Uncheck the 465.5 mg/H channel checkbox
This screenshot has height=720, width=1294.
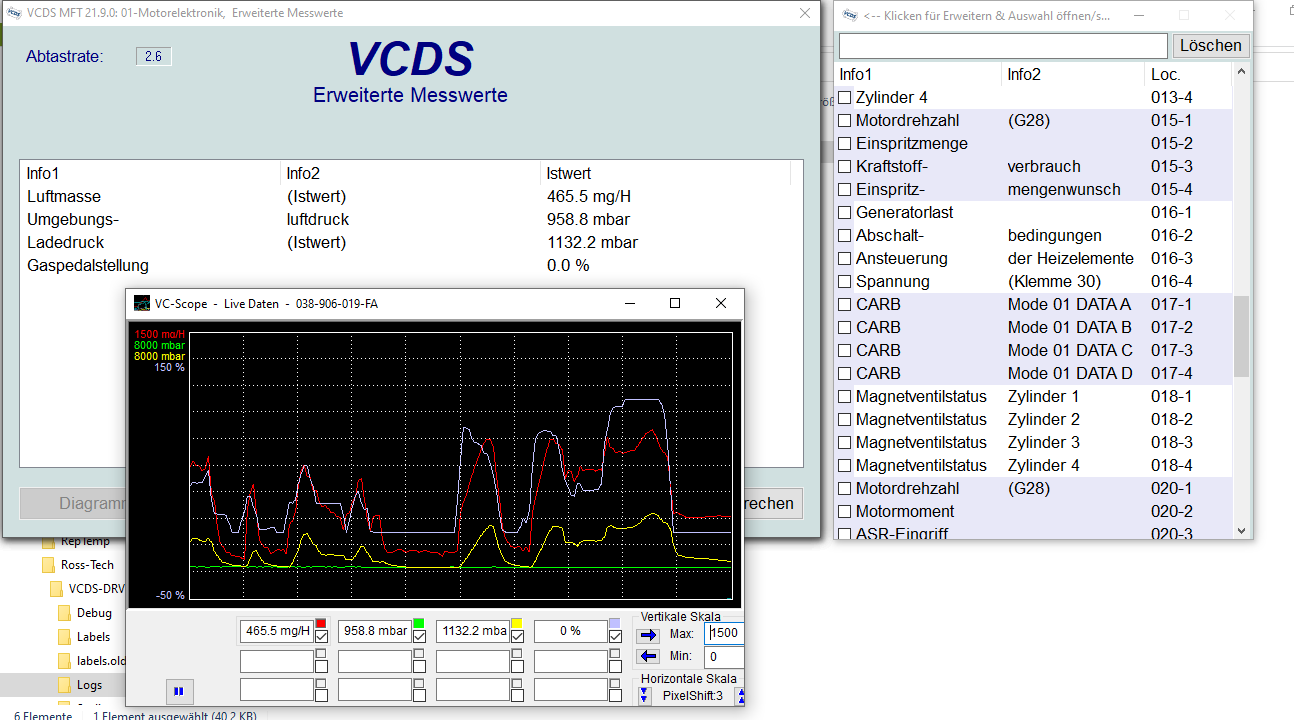click(321, 637)
